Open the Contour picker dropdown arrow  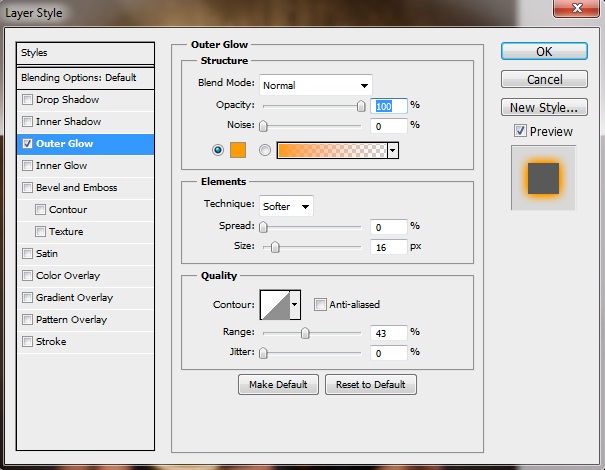click(x=295, y=304)
